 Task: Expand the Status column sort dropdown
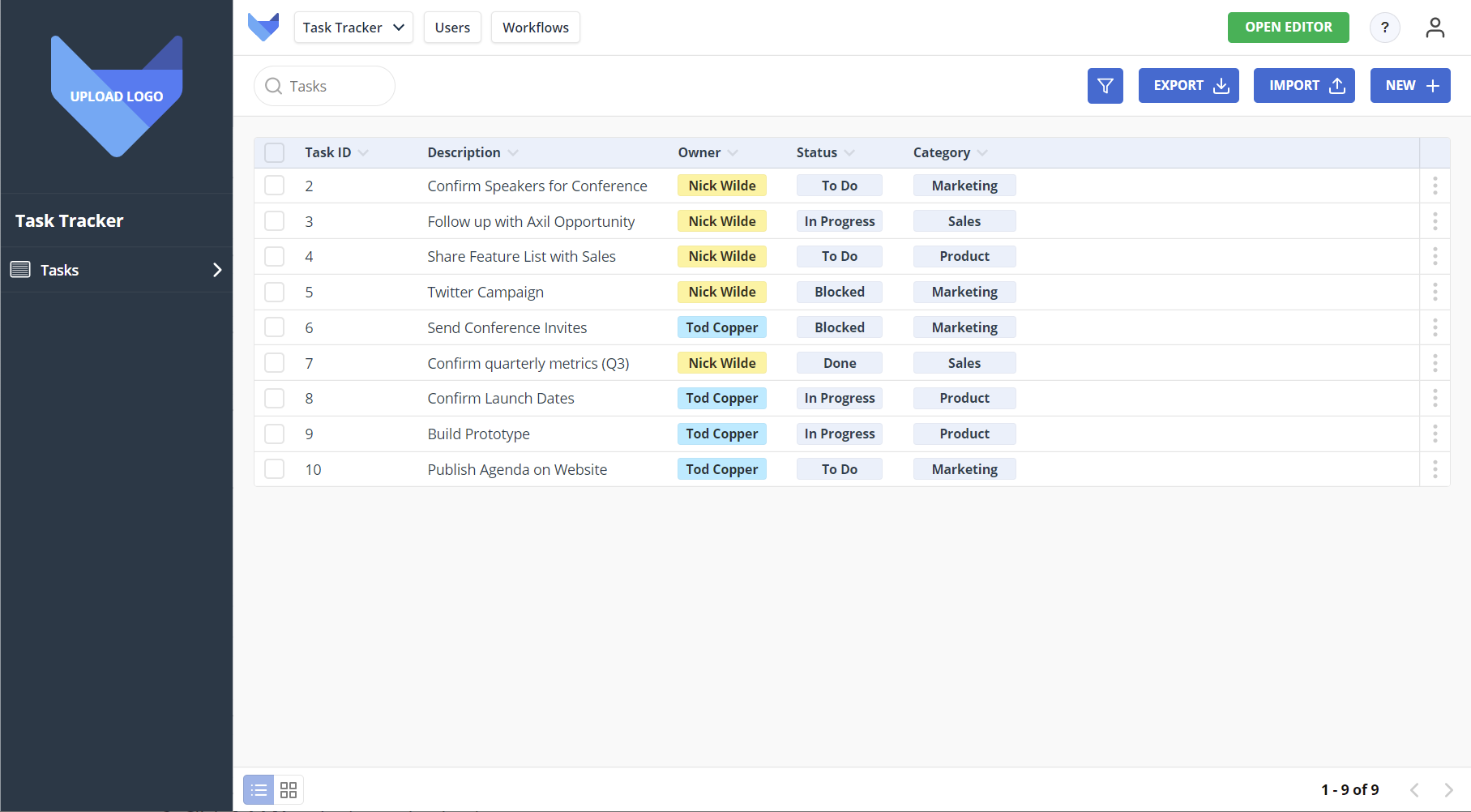849,152
